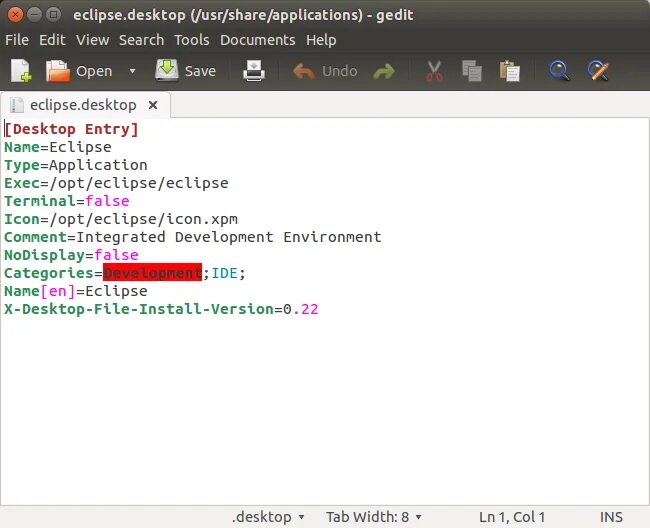
Task: Expand the Open recent files dropdown arrow
Action: point(132,71)
